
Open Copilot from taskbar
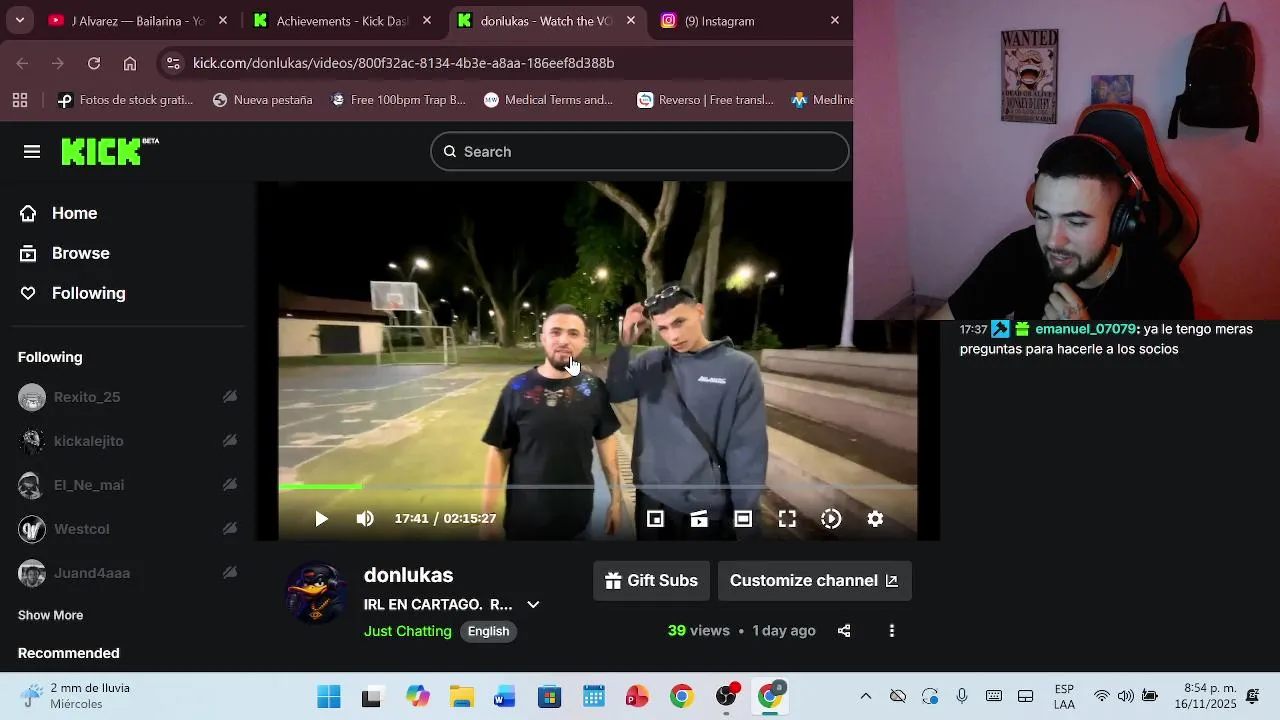417,697
